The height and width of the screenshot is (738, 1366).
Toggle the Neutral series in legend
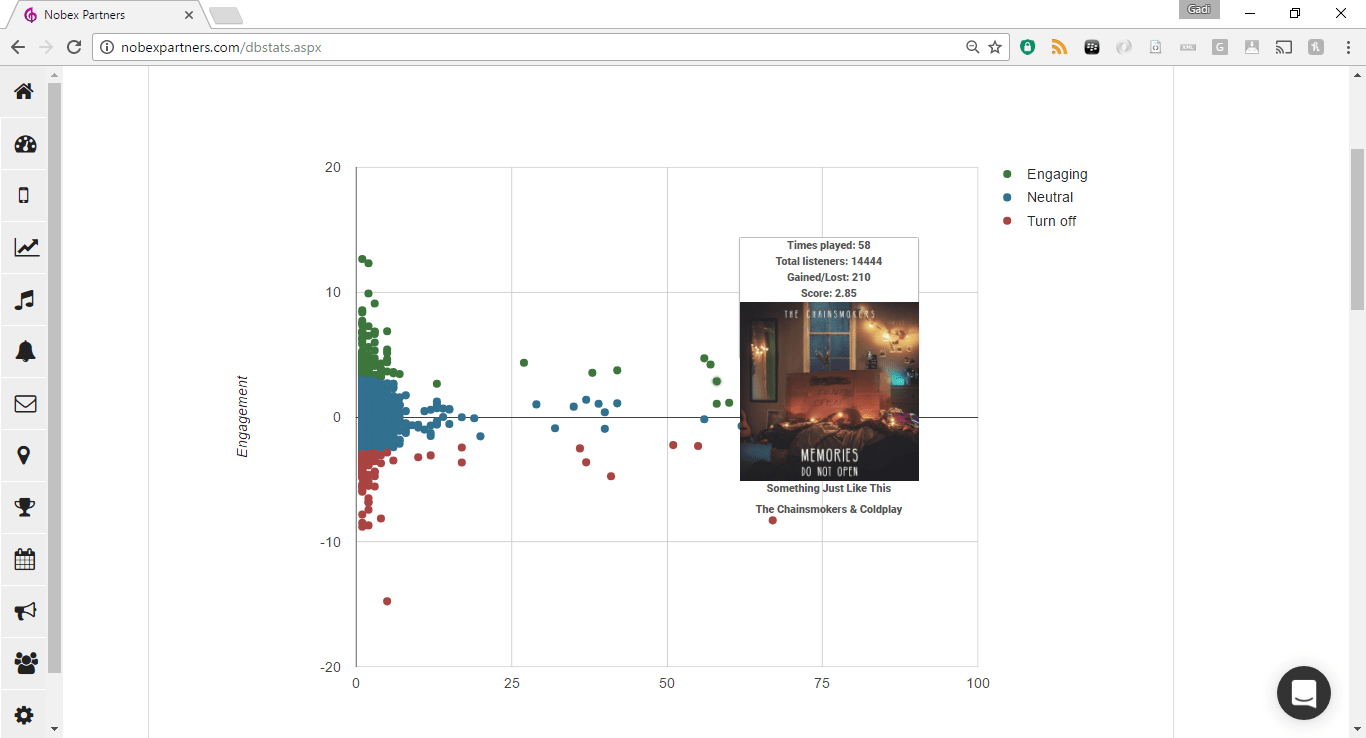pos(1039,197)
